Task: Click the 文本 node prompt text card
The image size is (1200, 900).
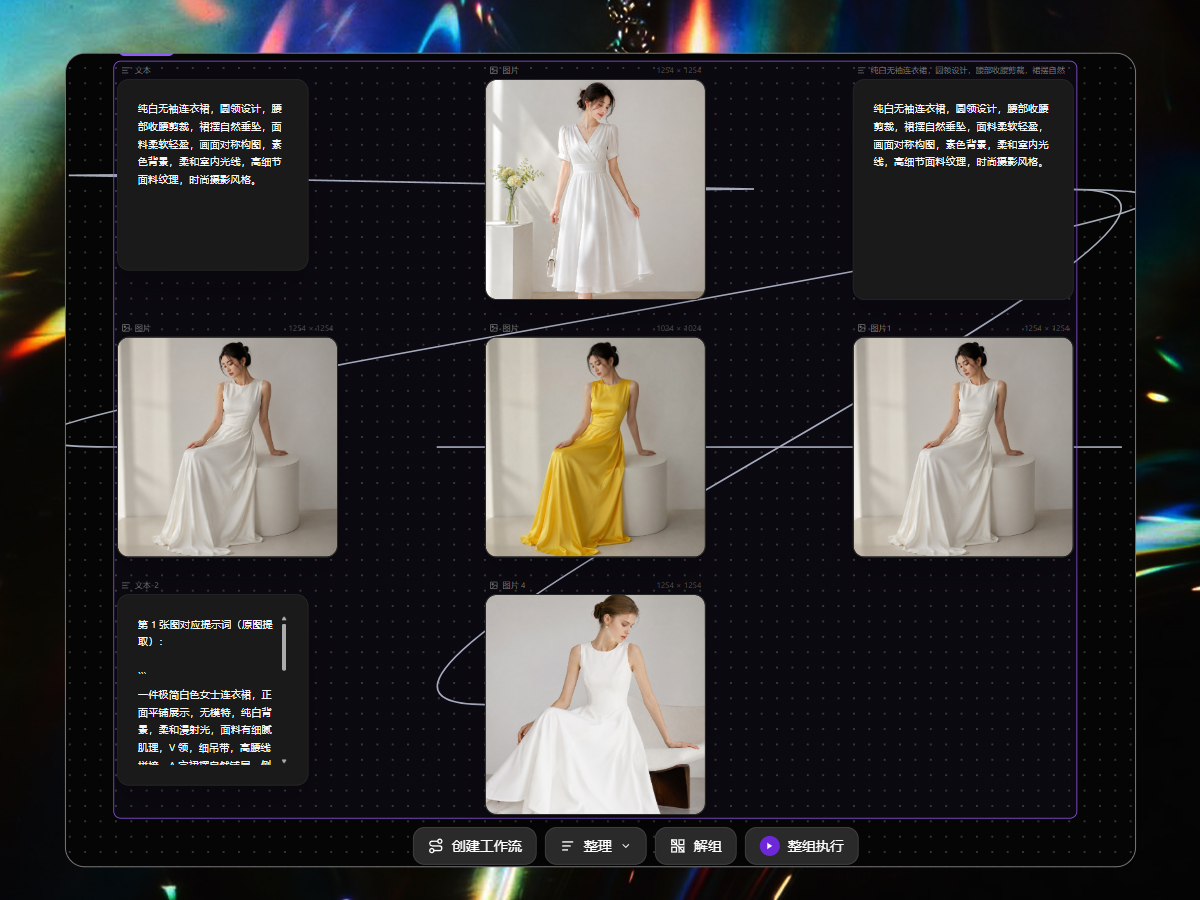Action: click(213, 175)
